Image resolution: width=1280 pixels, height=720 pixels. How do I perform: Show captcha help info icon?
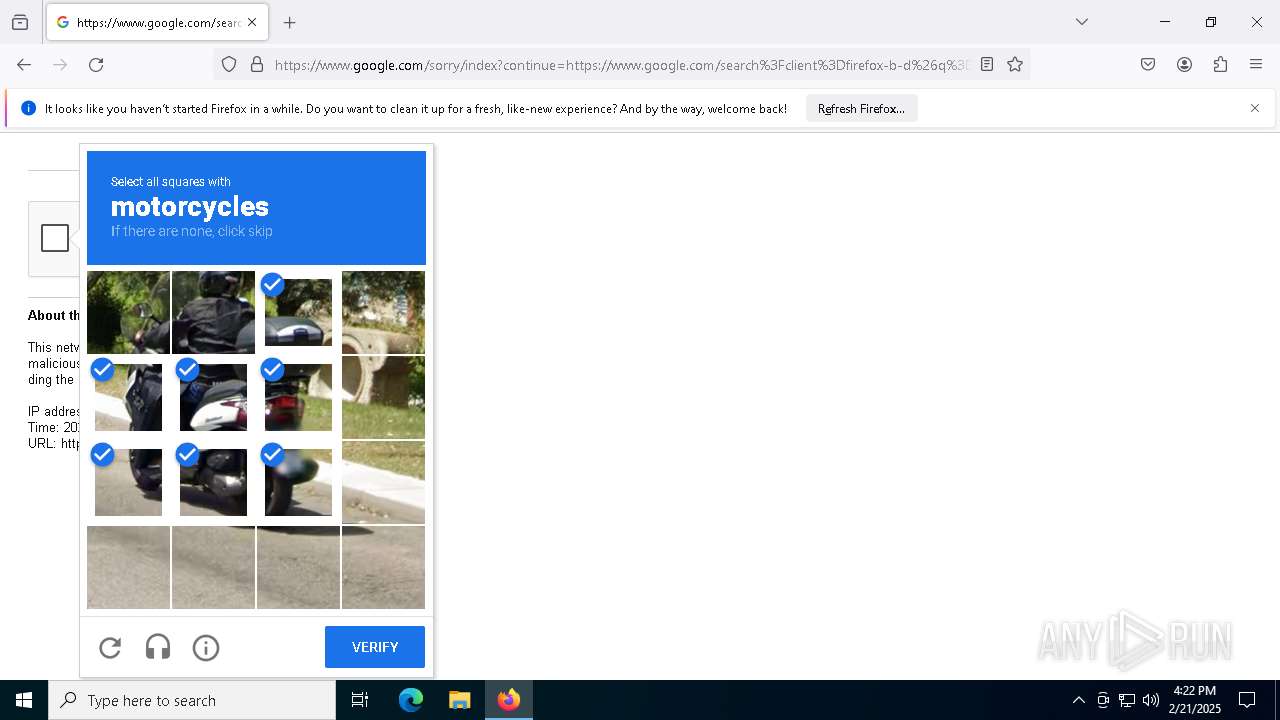[x=206, y=648]
